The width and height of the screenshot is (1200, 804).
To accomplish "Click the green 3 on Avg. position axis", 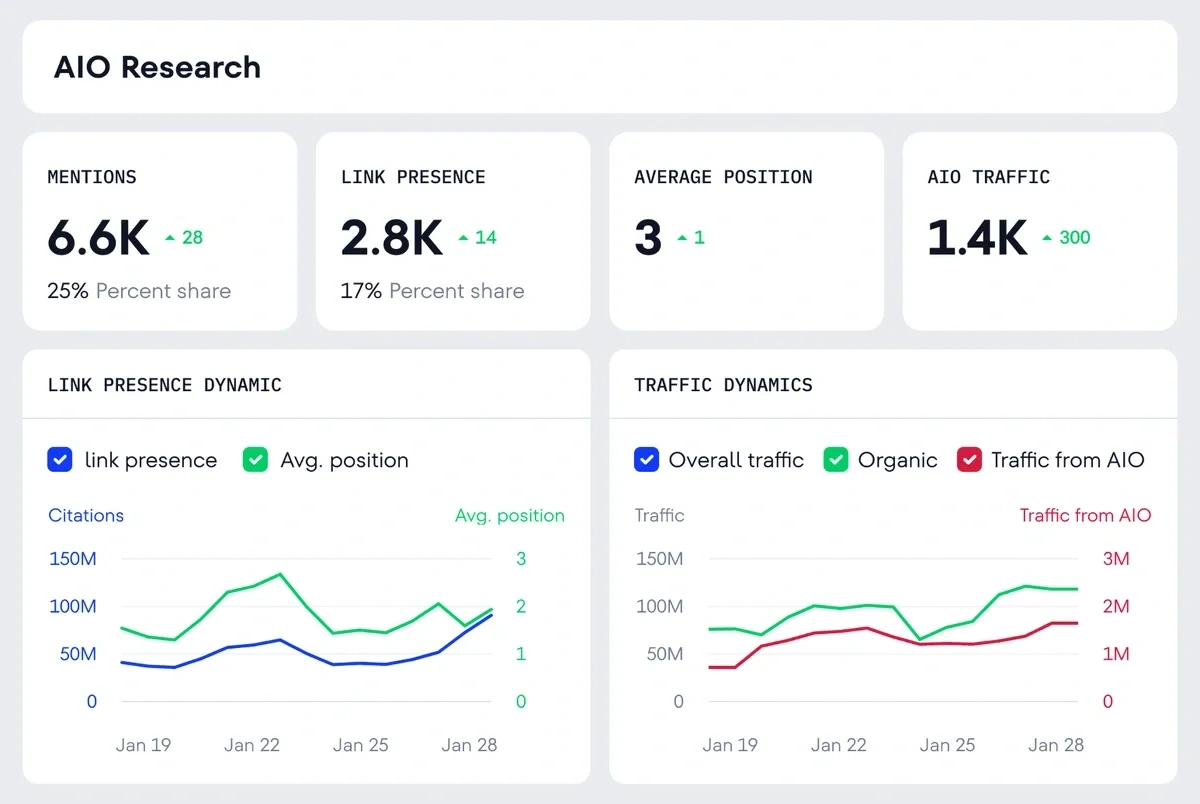I will point(521,559).
